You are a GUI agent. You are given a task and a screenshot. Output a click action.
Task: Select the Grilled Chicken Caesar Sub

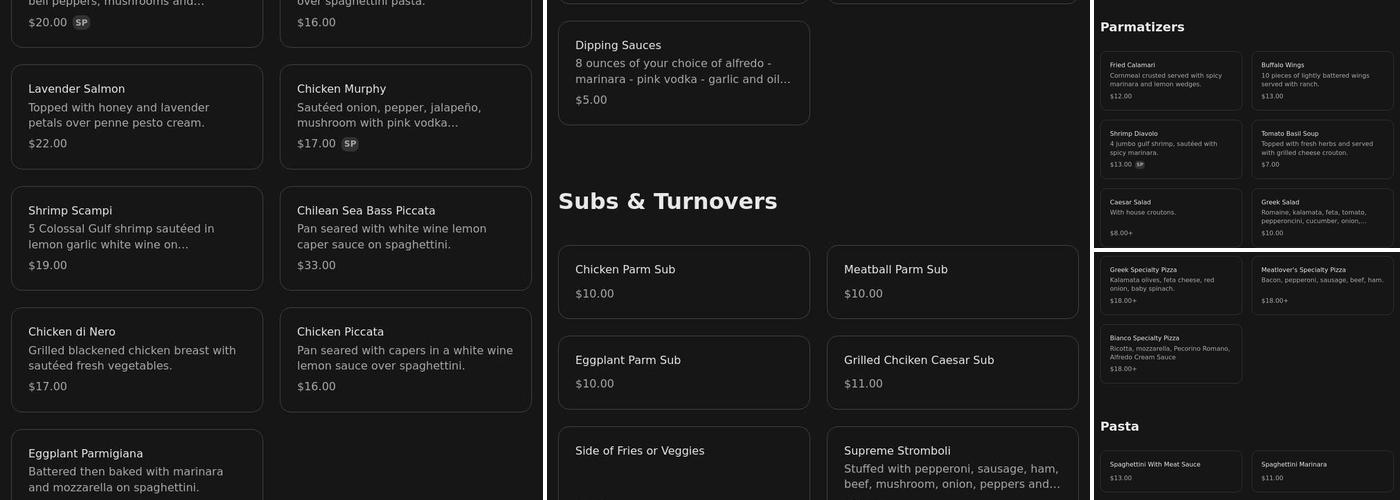pos(952,372)
